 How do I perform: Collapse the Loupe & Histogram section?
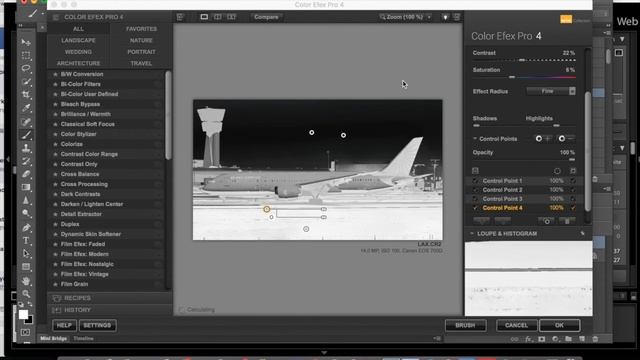coord(472,233)
